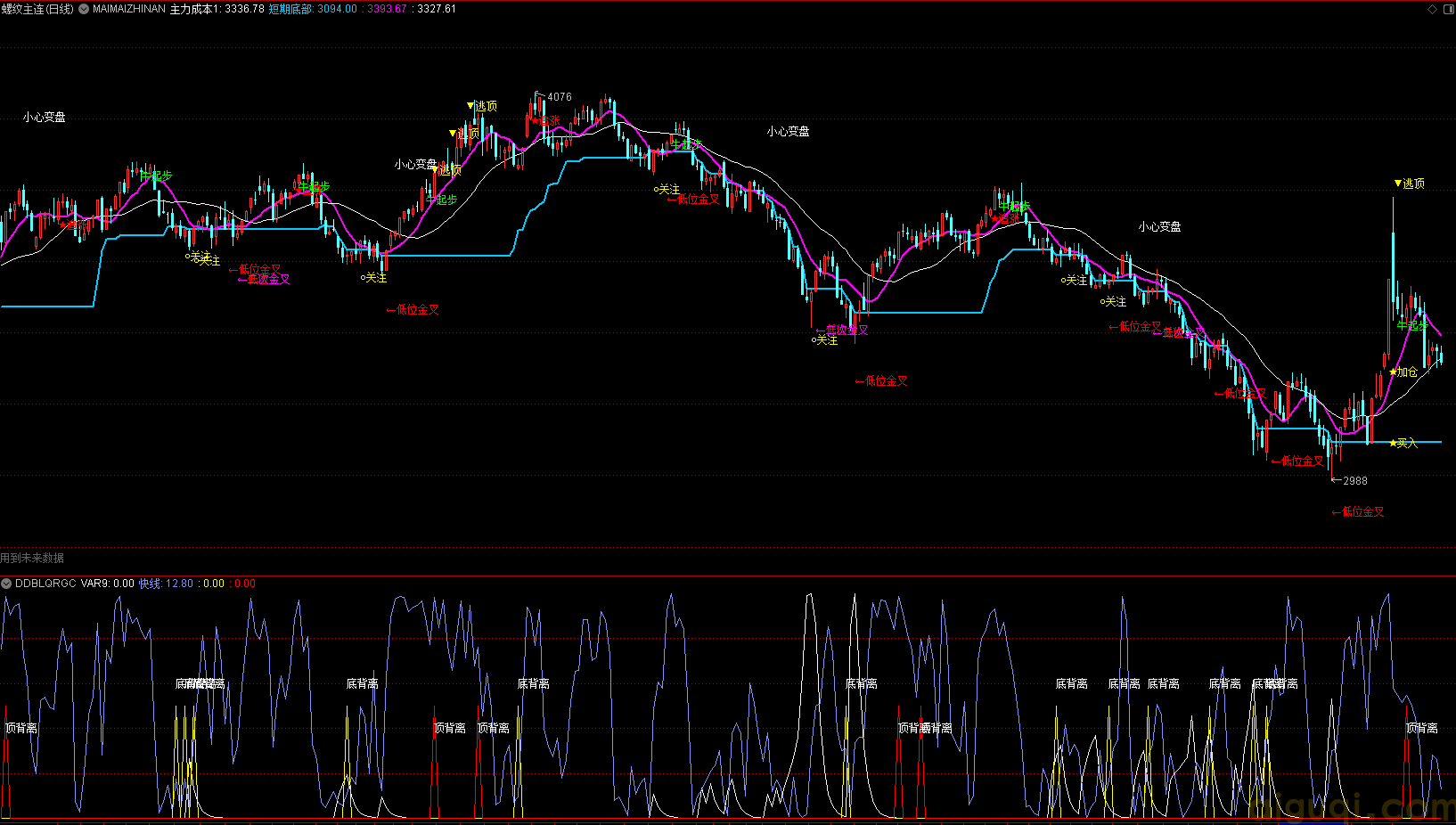Open the MAIMAIZHINAN indicator dropdown arrow

(x=84, y=9)
